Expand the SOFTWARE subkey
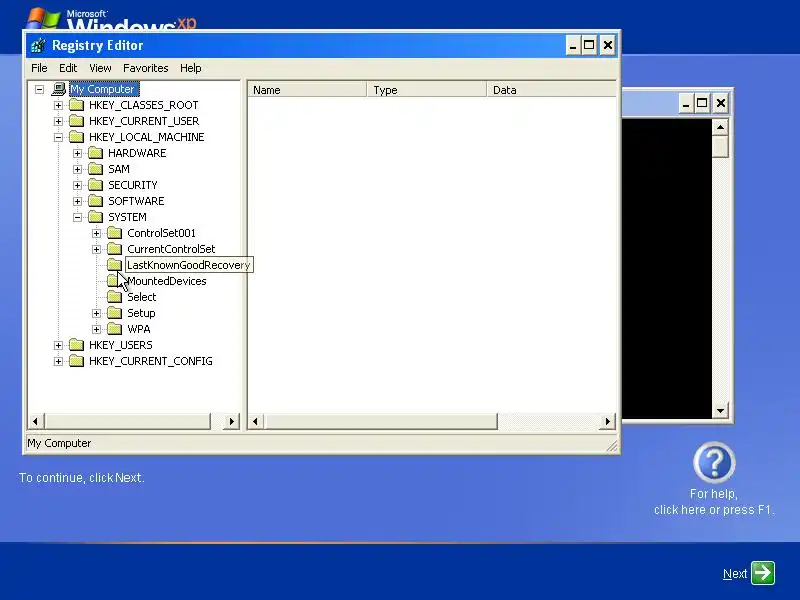This screenshot has width=800, height=600. [x=77, y=201]
